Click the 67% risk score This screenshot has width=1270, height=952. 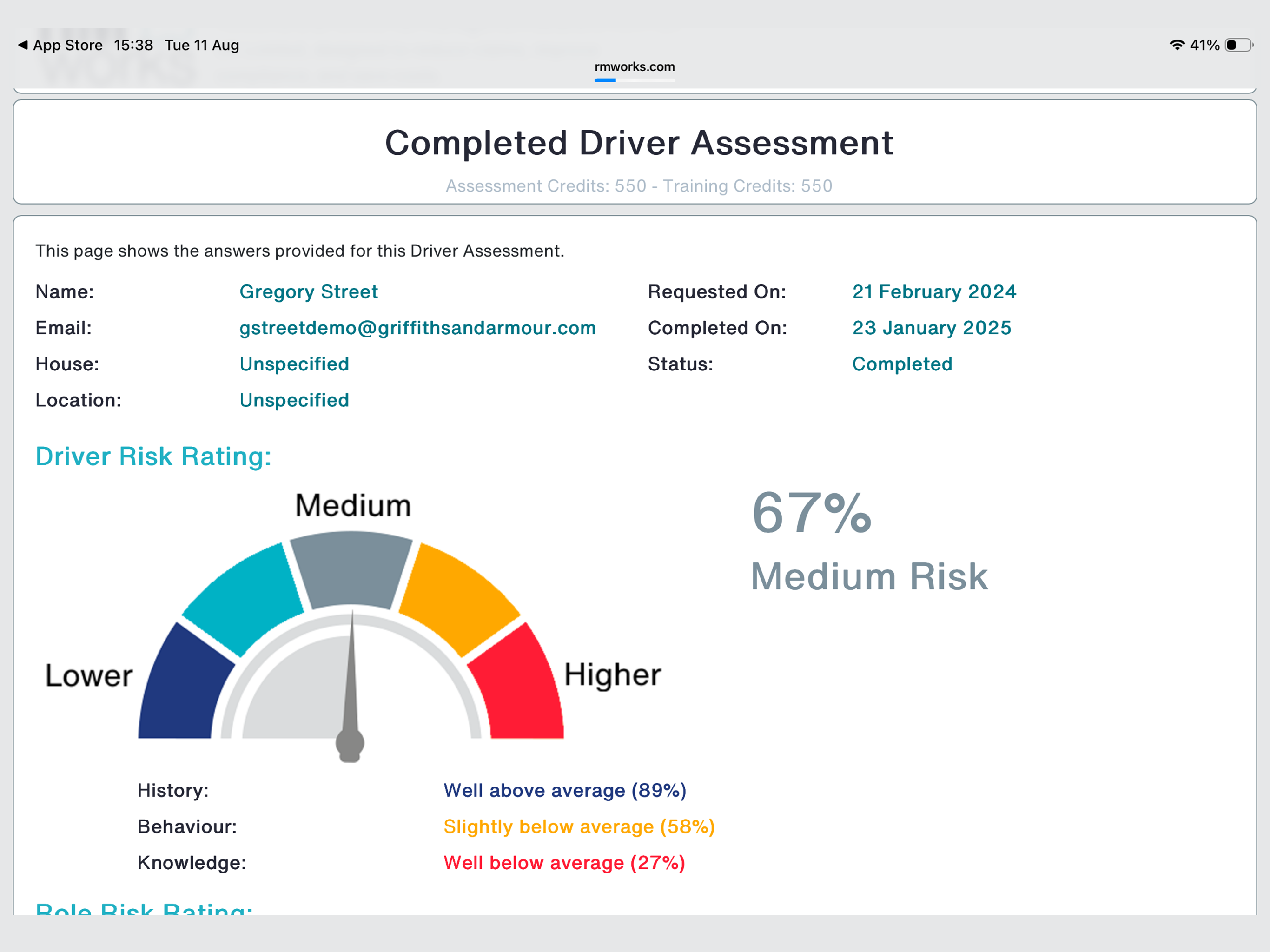812,513
